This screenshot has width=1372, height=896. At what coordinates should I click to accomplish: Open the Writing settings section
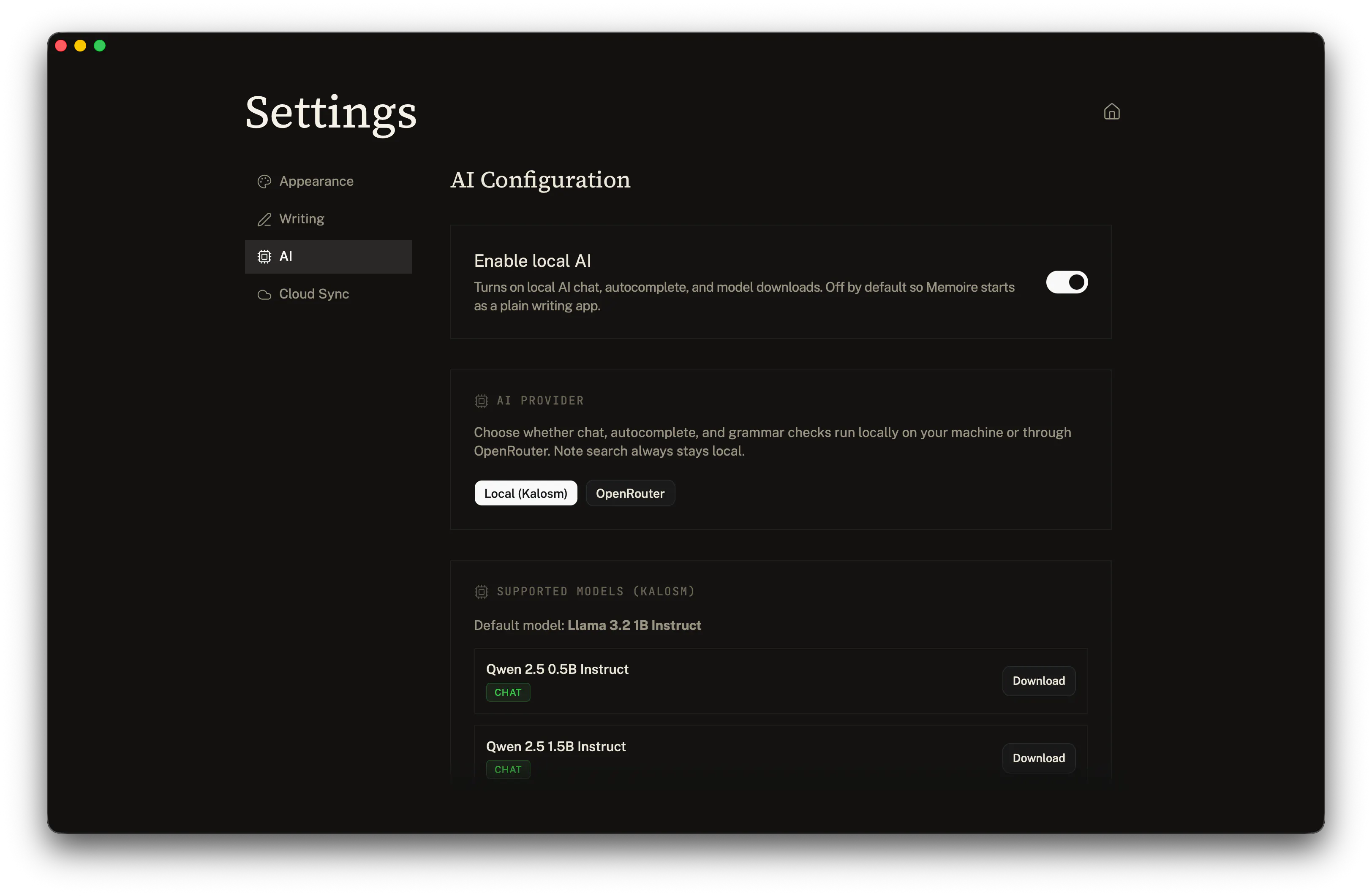click(x=328, y=219)
